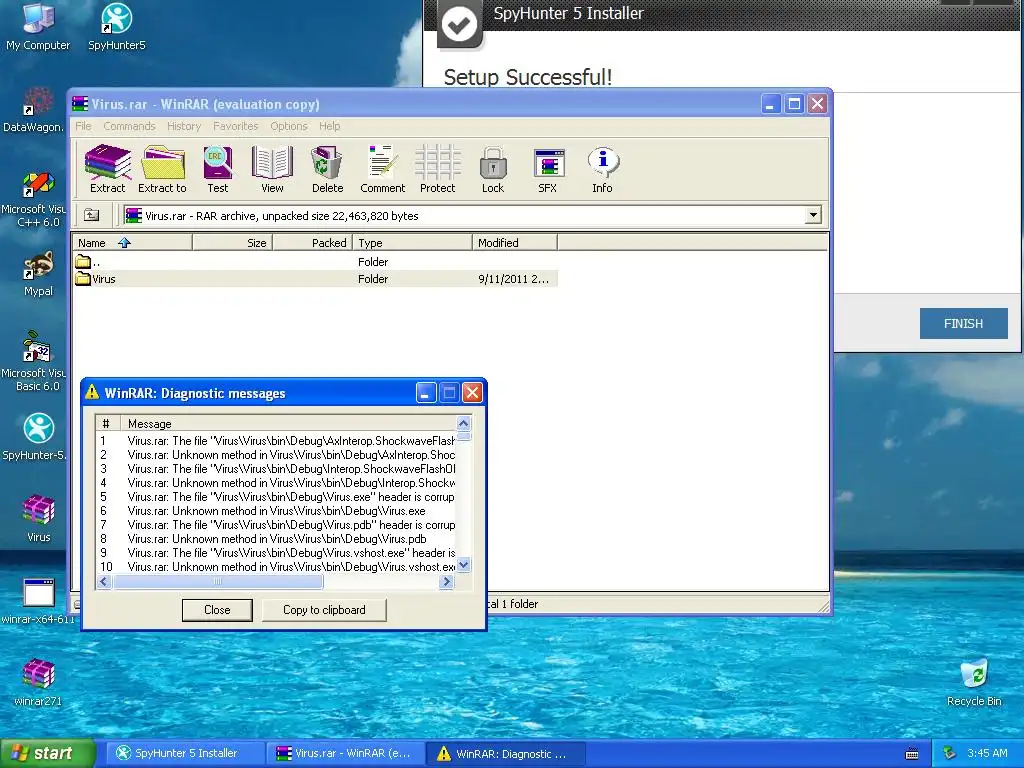Go up one level with the folder-up icon
This screenshot has width=1024, height=768.
click(x=91, y=215)
